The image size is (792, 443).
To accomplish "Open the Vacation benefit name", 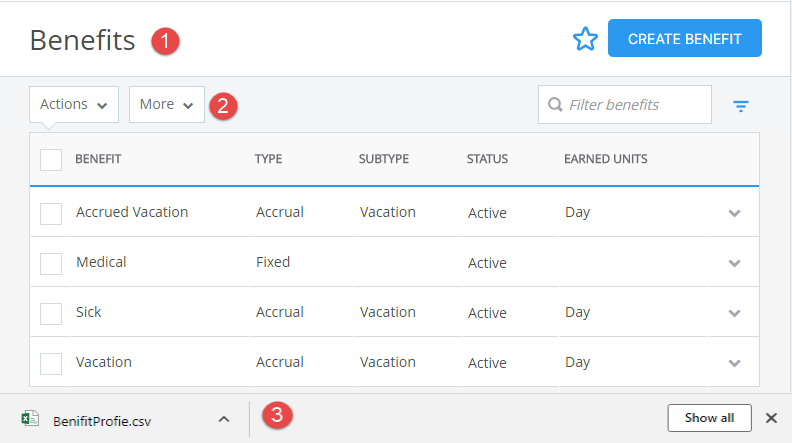I will (x=104, y=362).
